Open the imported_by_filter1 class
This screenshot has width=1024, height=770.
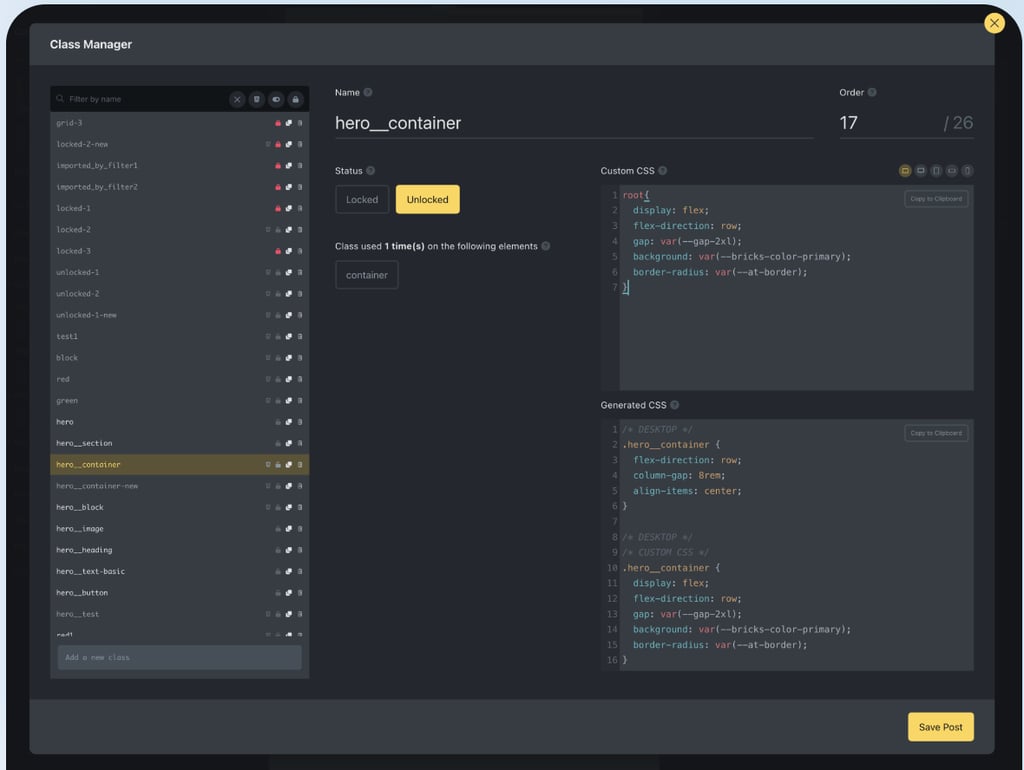coord(180,166)
